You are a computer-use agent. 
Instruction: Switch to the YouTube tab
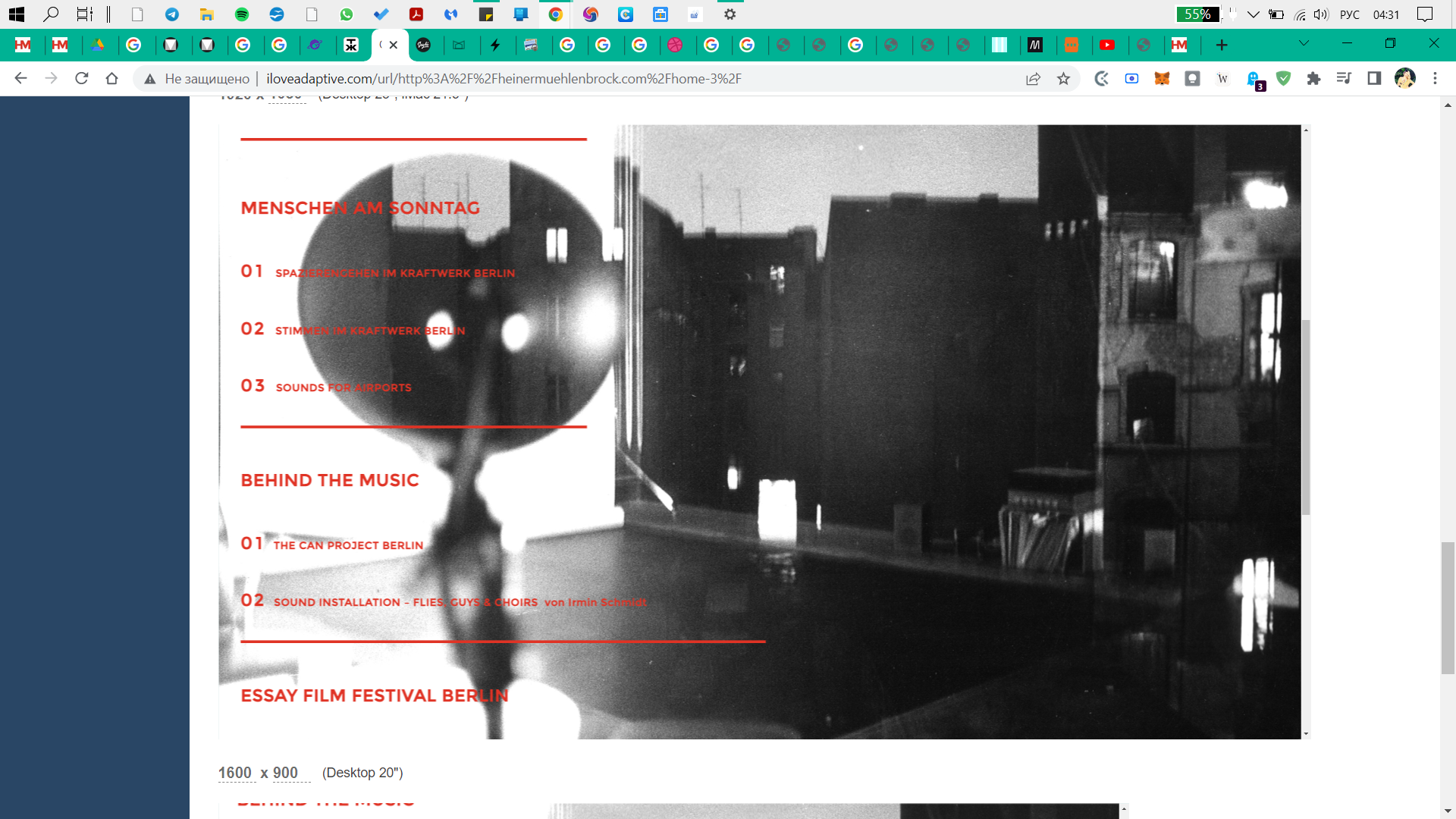click(x=1107, y=45)
